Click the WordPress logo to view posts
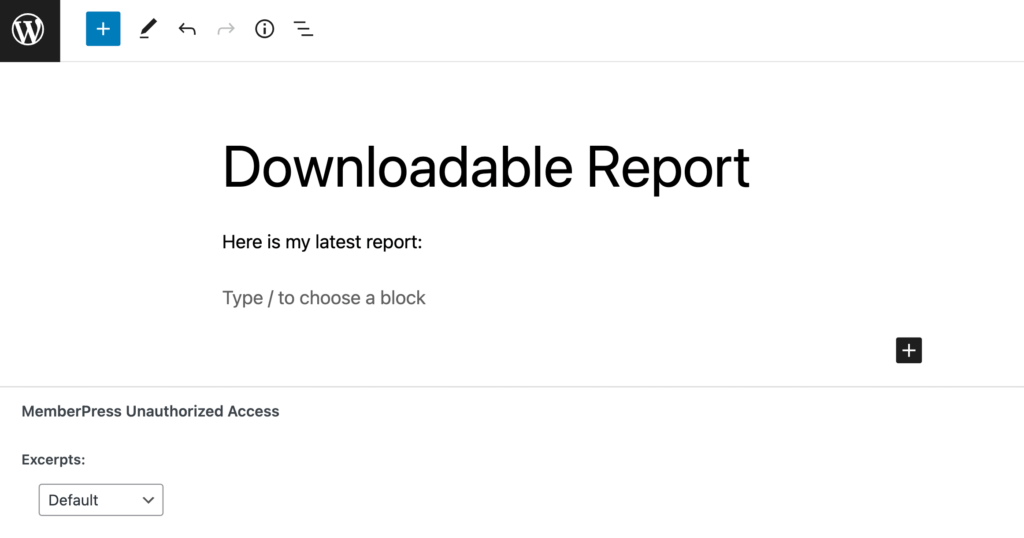Image resolution: width=1024 pixels, height=538 pixels. 29,30
